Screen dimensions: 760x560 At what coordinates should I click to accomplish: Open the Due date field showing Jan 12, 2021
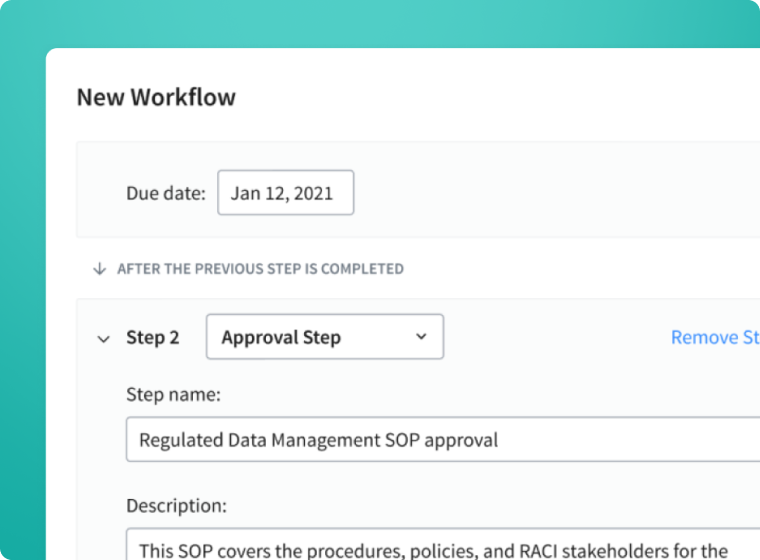pos(285,193)
